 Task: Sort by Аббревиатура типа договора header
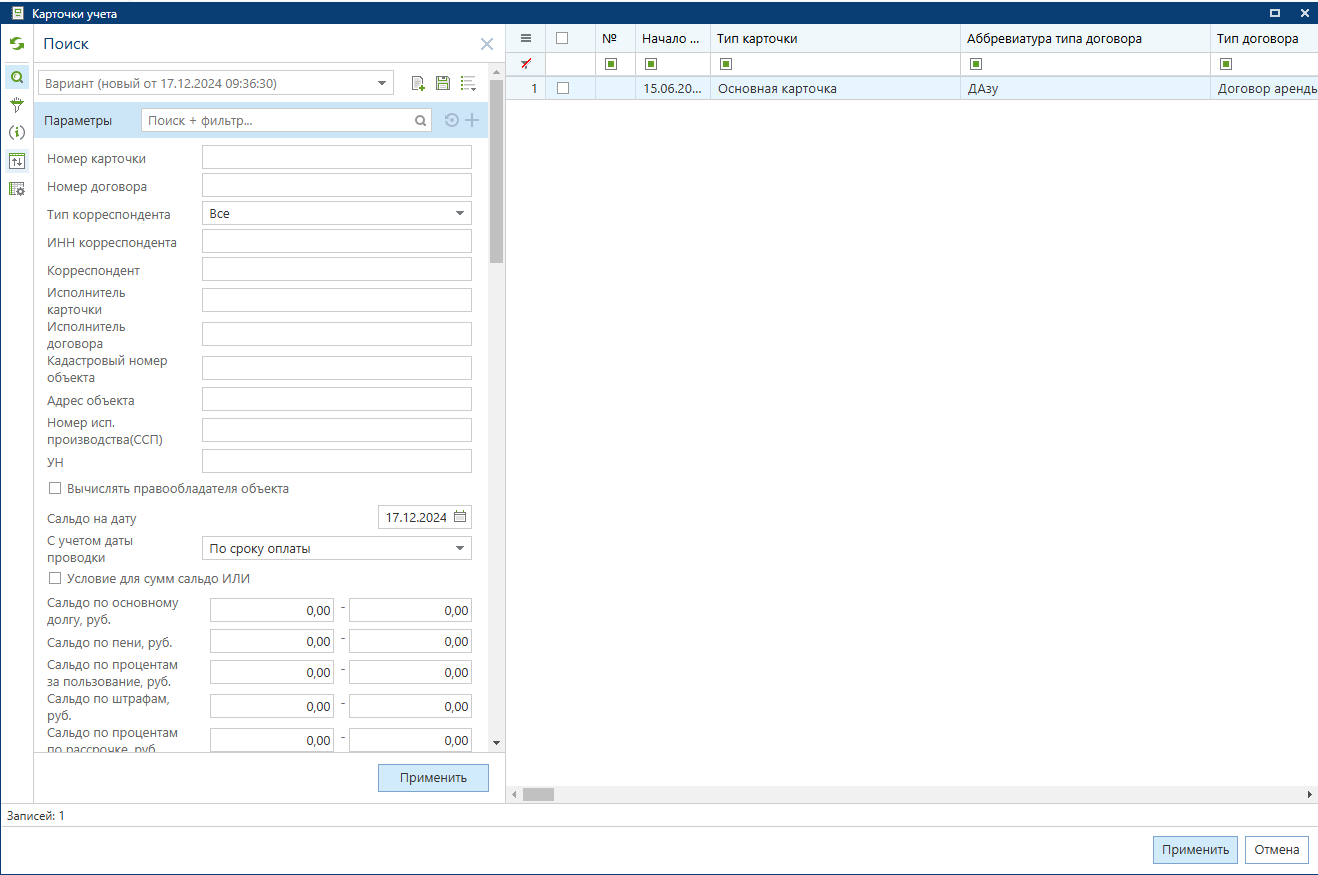coord(1085,38)
